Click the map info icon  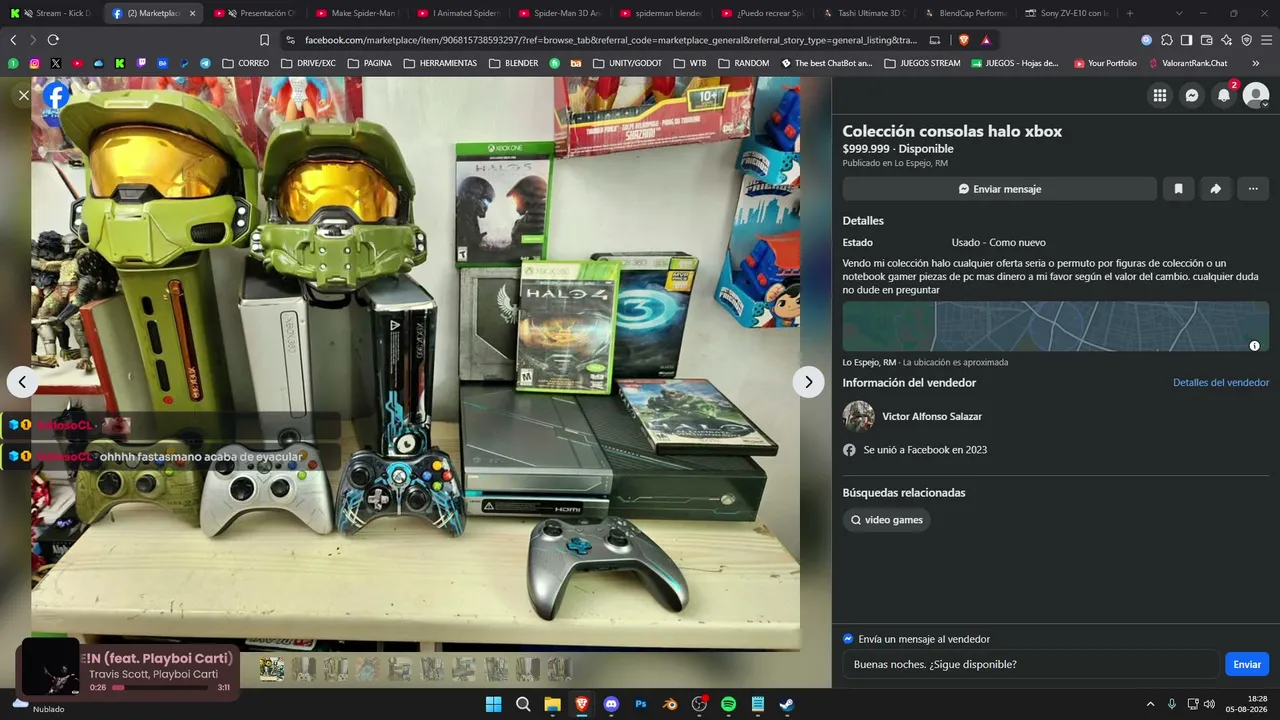pos(1255,346)
